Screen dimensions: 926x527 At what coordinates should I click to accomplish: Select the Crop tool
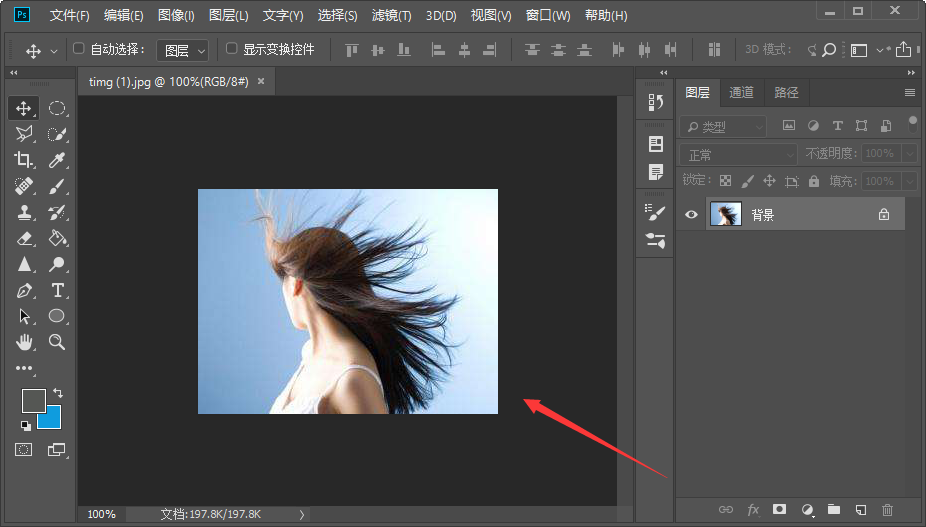click(24, 160)
